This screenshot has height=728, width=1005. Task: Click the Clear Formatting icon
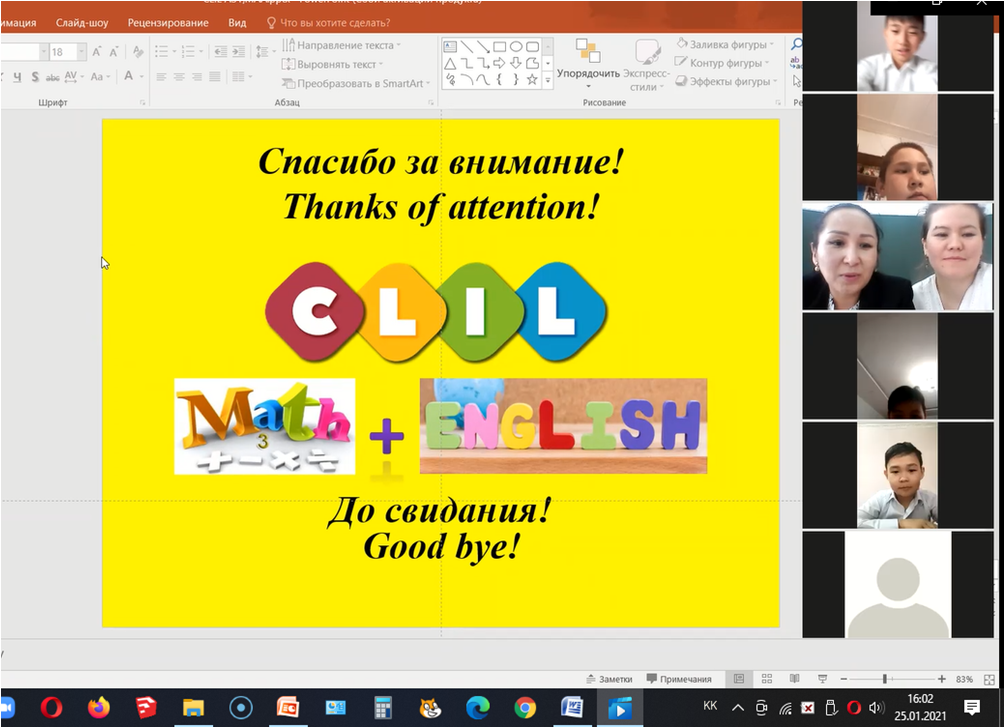pyautogui.click(x=137, y=52)
